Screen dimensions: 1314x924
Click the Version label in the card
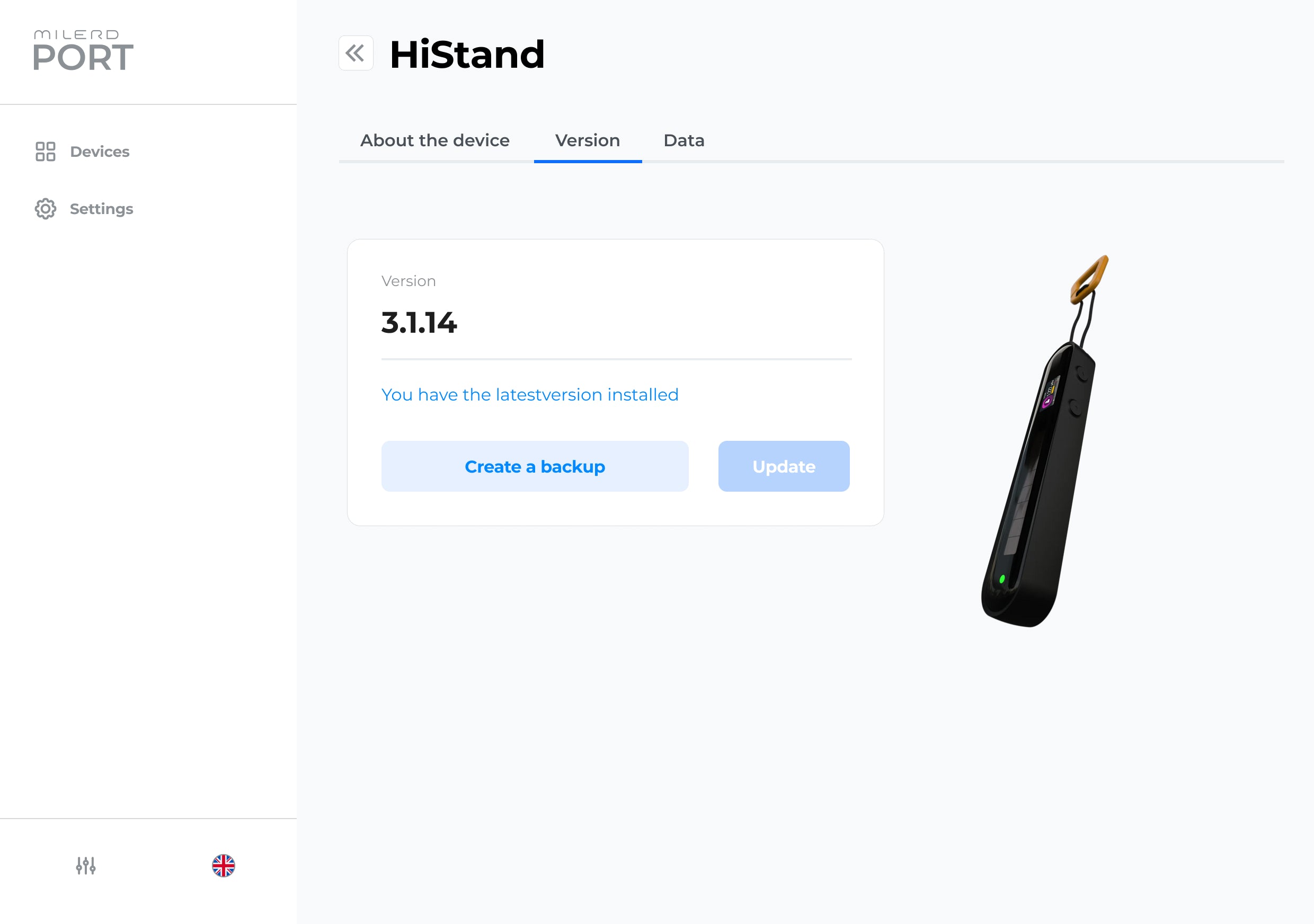click(x=408, y=281)
